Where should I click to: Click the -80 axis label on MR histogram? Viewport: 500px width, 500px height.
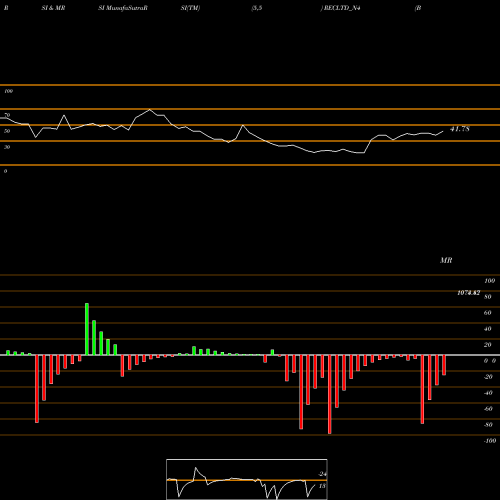pos(488,425)
